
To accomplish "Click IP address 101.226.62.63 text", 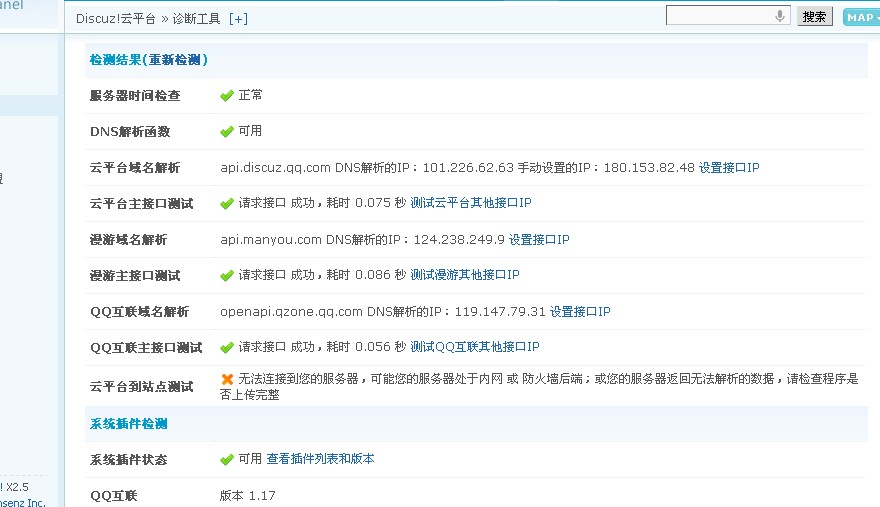I will pos(468,167).
